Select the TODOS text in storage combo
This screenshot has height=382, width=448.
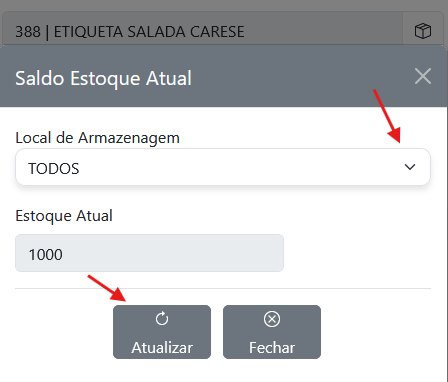(x=54, y=168)
